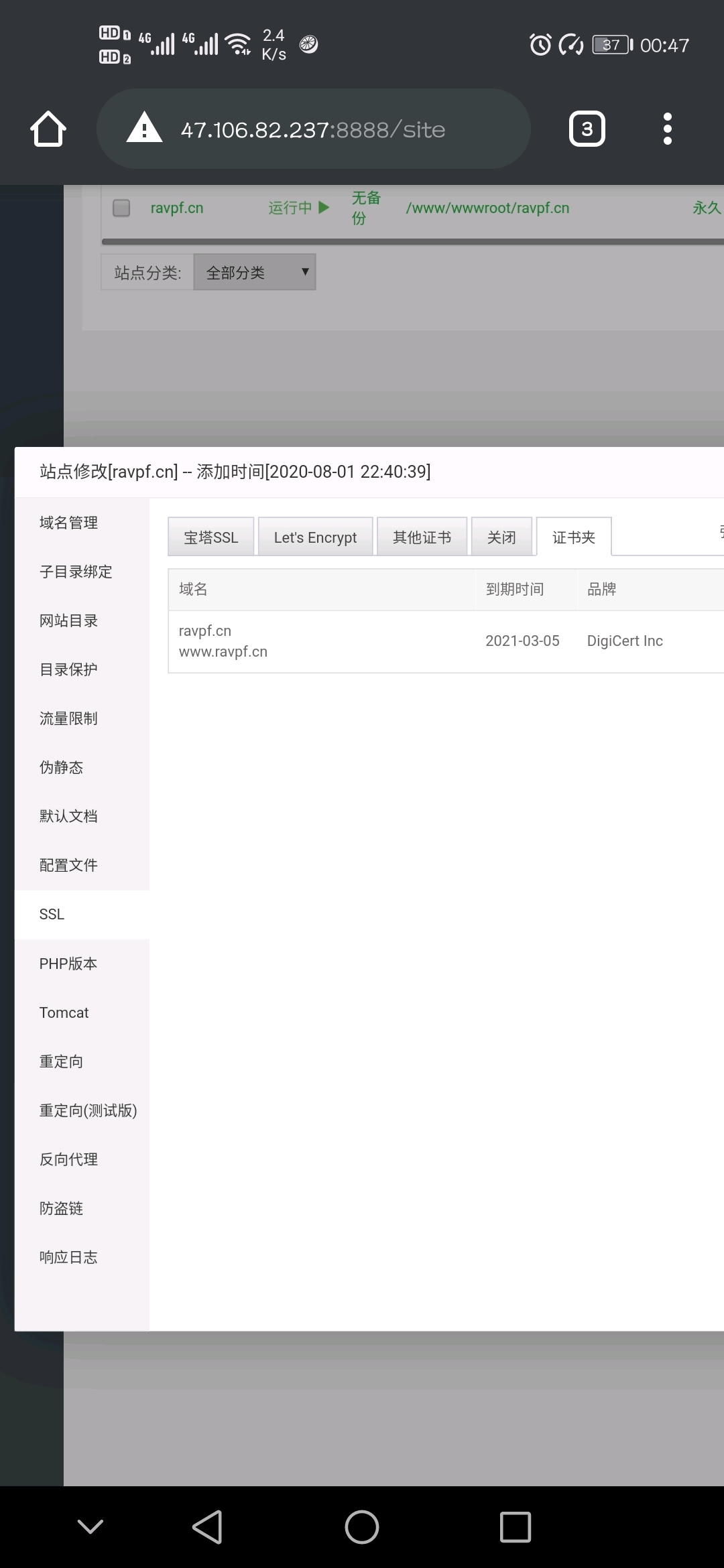Tap the green running play arrow
The height and width of the screenshot is (1568, 724).
click(324, 208)
